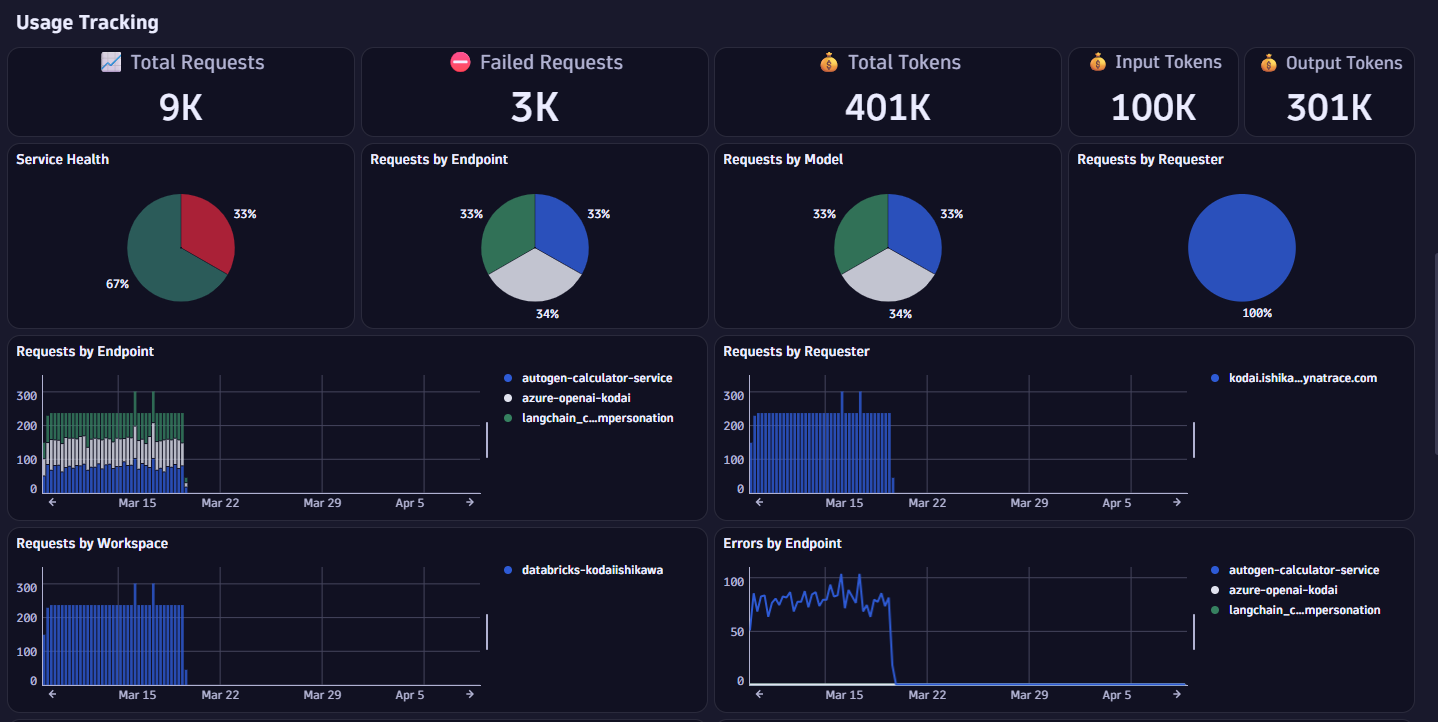Click left arrow in Requests by Requester bar chart

tap(759, 502)
